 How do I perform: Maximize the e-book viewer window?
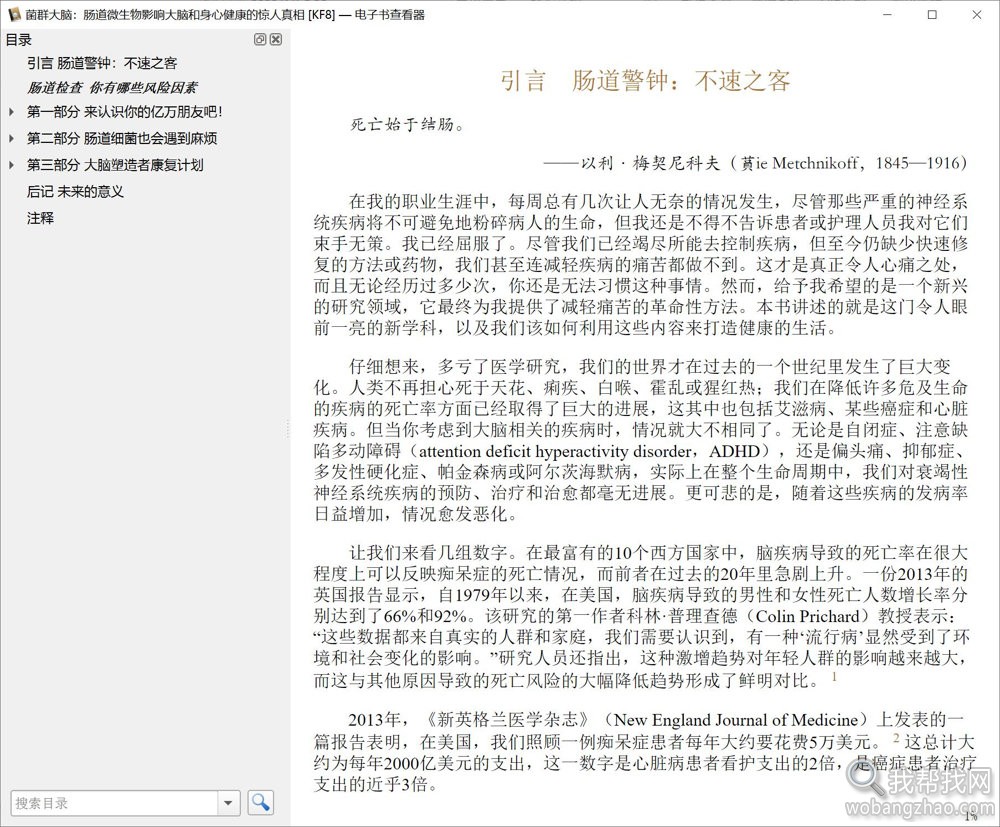tap(932, 15)
